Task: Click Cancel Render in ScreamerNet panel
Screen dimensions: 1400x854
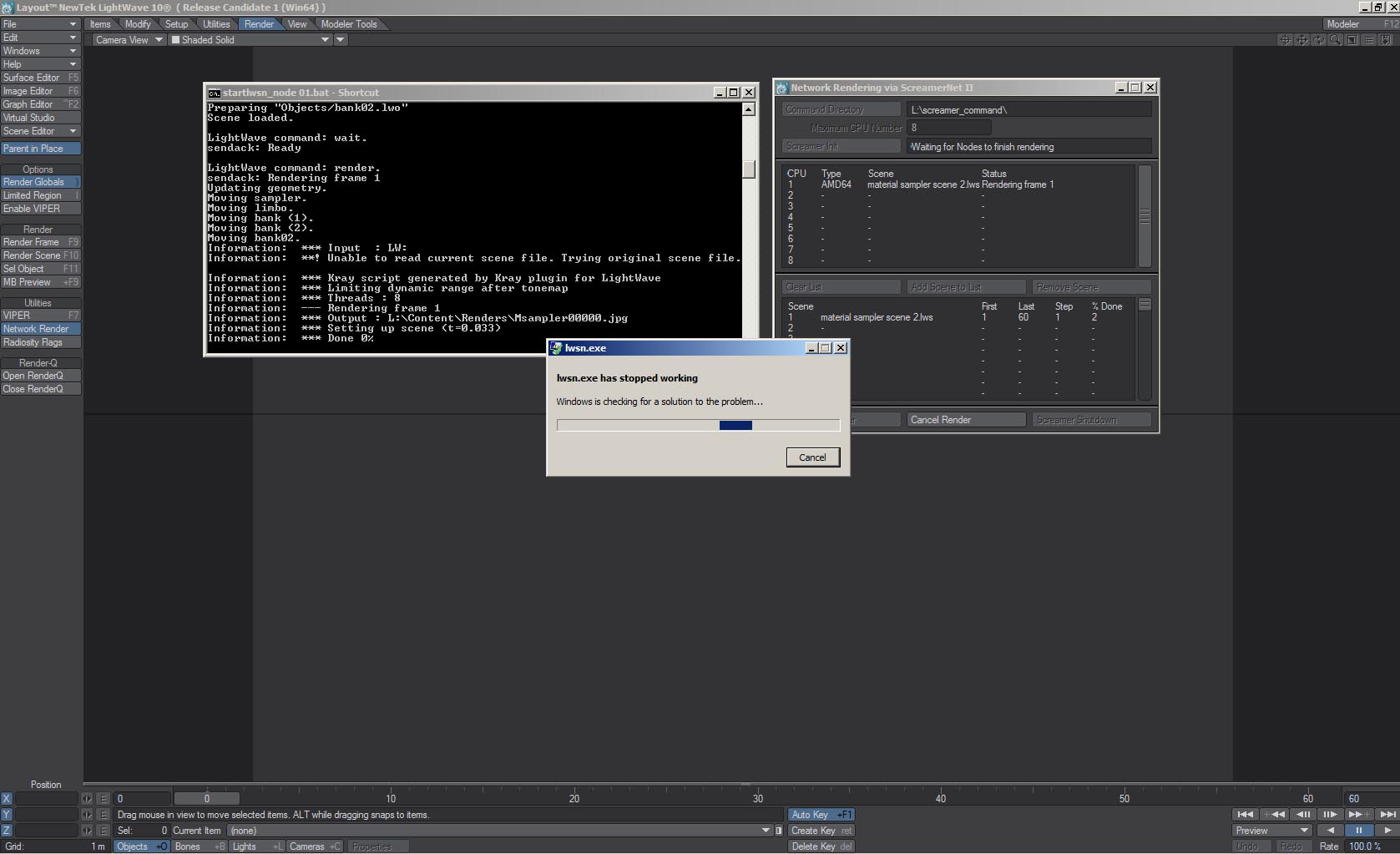Action: click(966, 420)
